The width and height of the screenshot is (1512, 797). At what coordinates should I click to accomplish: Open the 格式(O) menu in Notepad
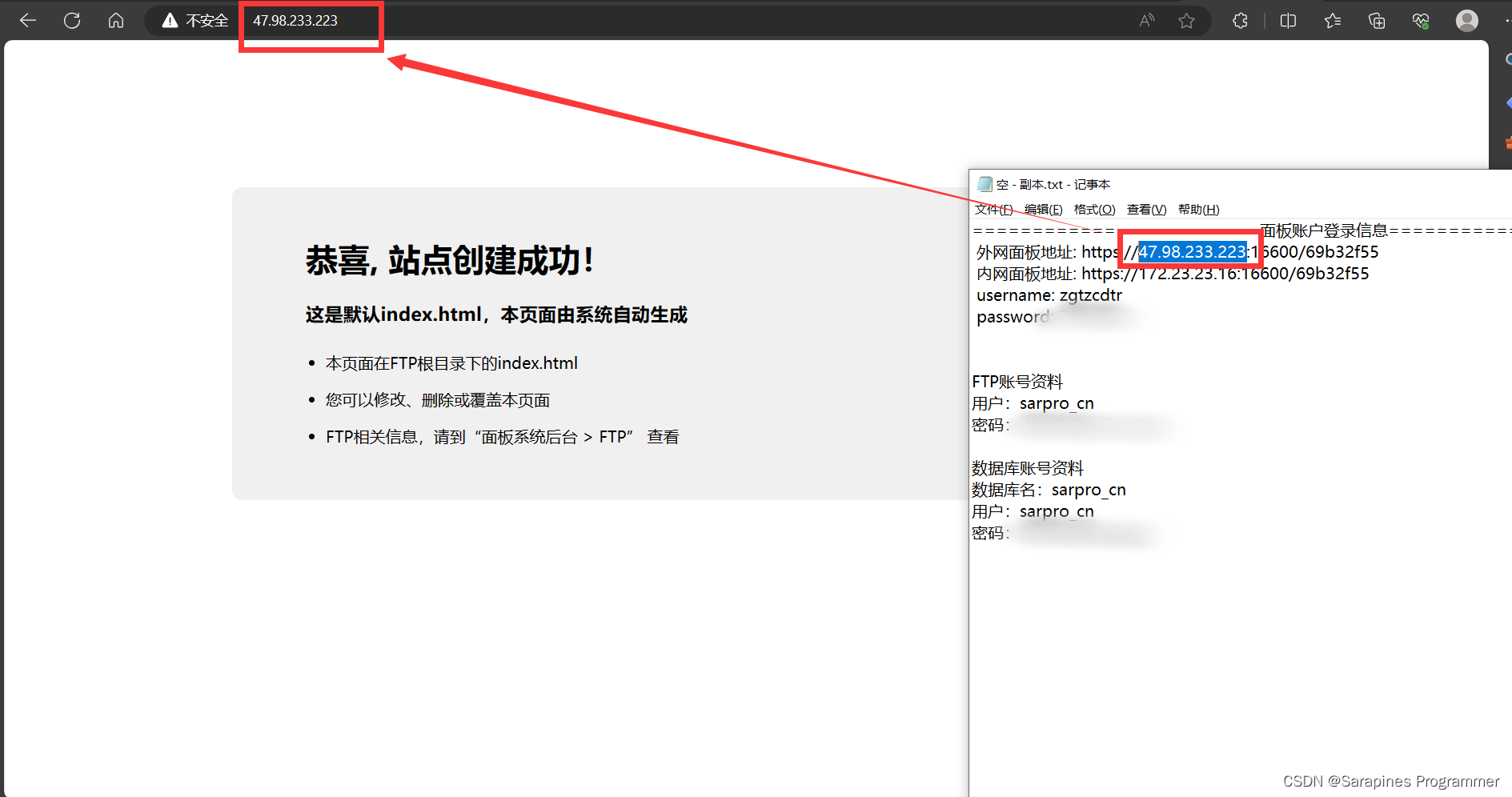[1094, 210]
